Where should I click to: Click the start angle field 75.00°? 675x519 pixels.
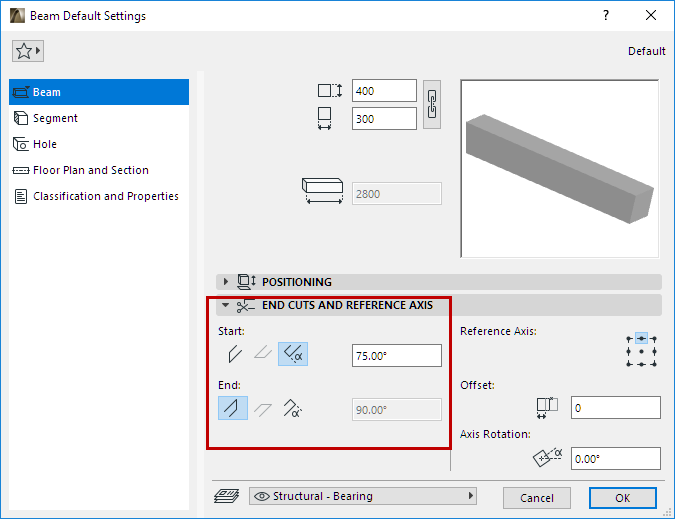point(396,355)
